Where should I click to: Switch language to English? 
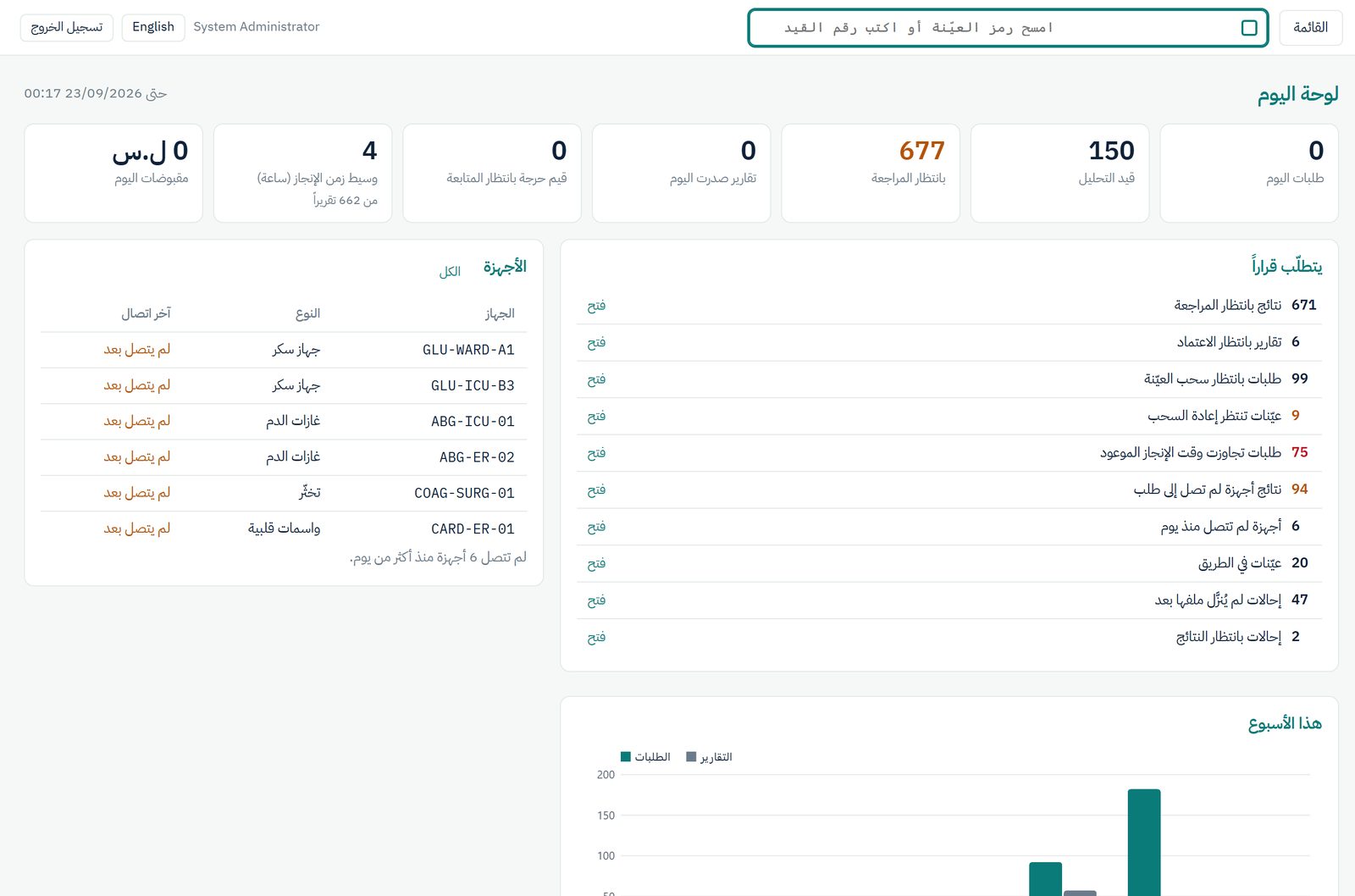point(153,27)
